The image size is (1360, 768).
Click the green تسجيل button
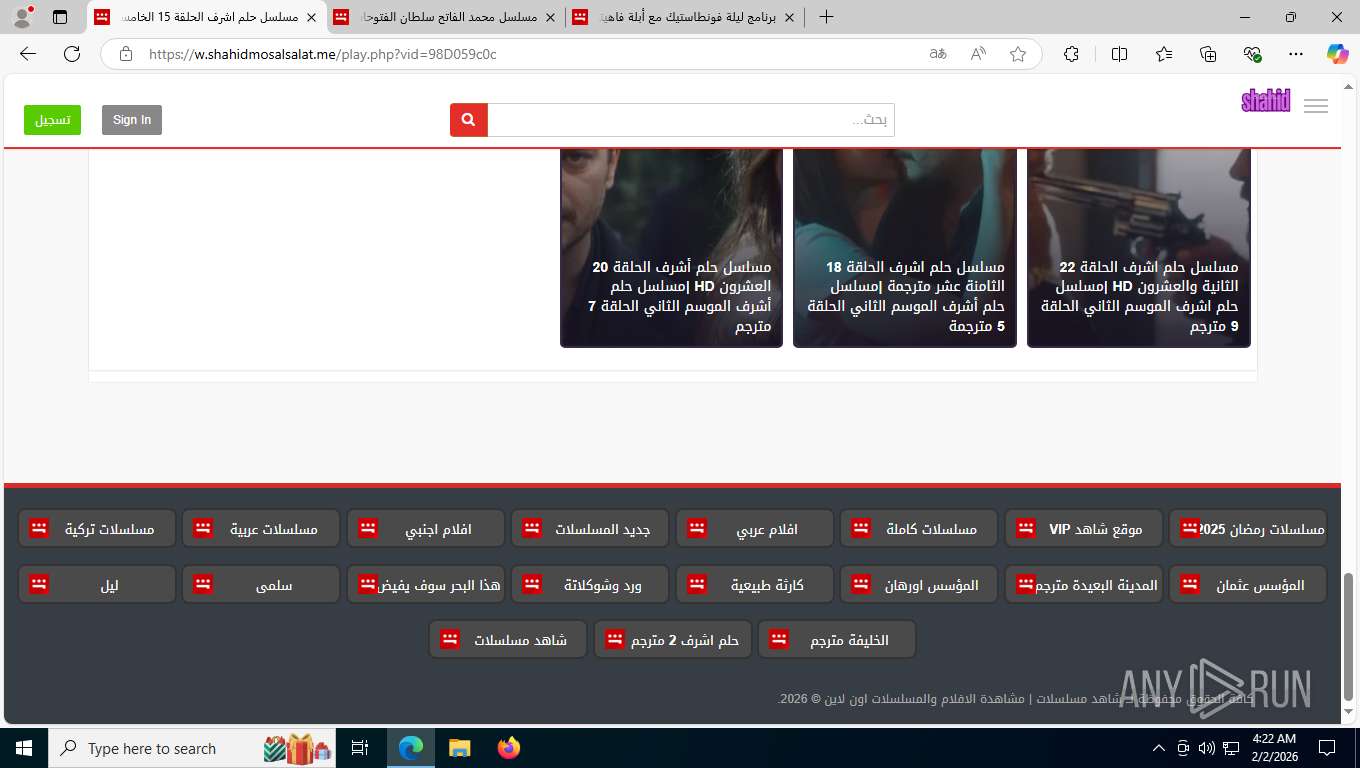52,120
